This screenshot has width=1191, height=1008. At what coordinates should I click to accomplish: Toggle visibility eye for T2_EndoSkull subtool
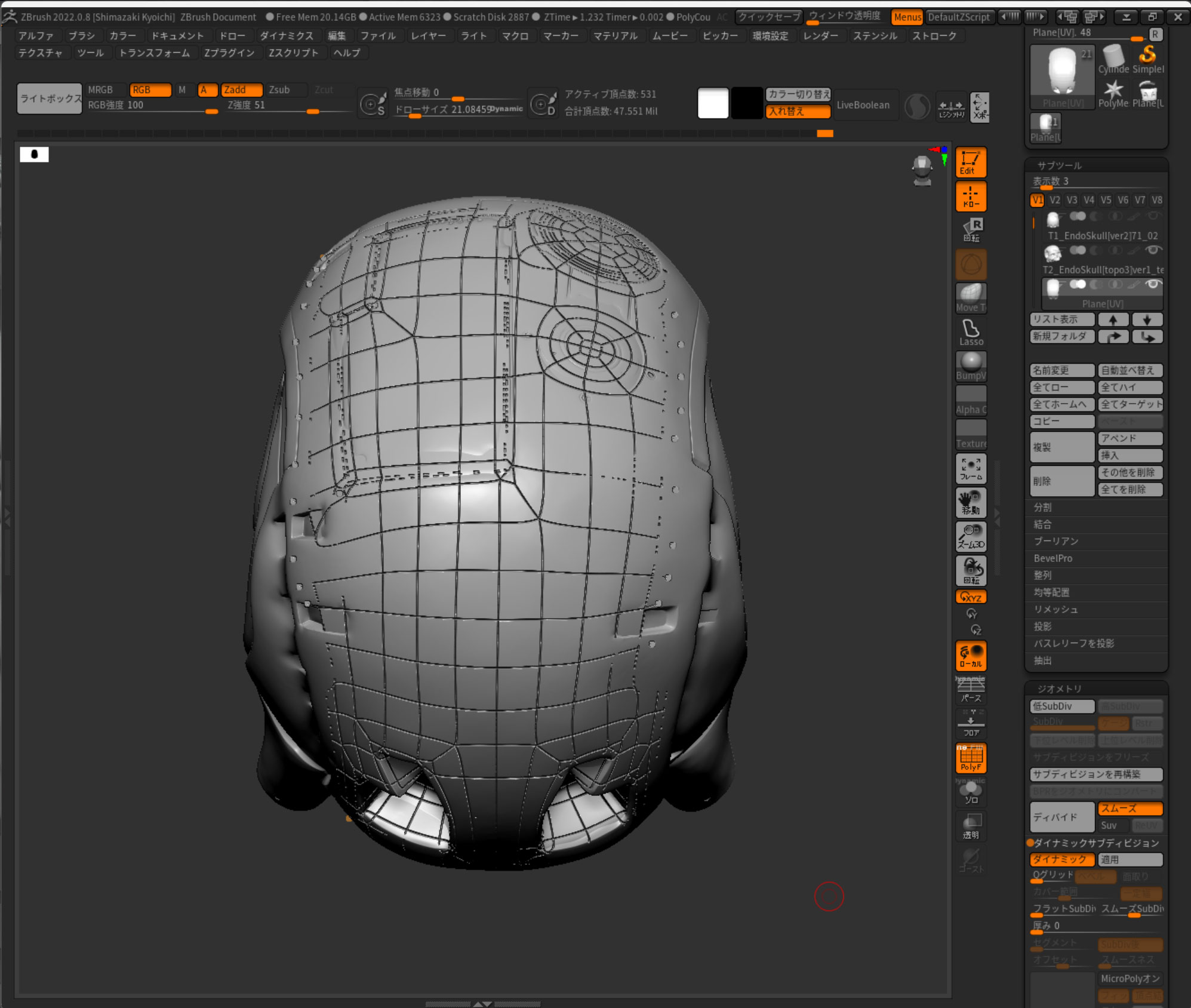coord(1153,250)
